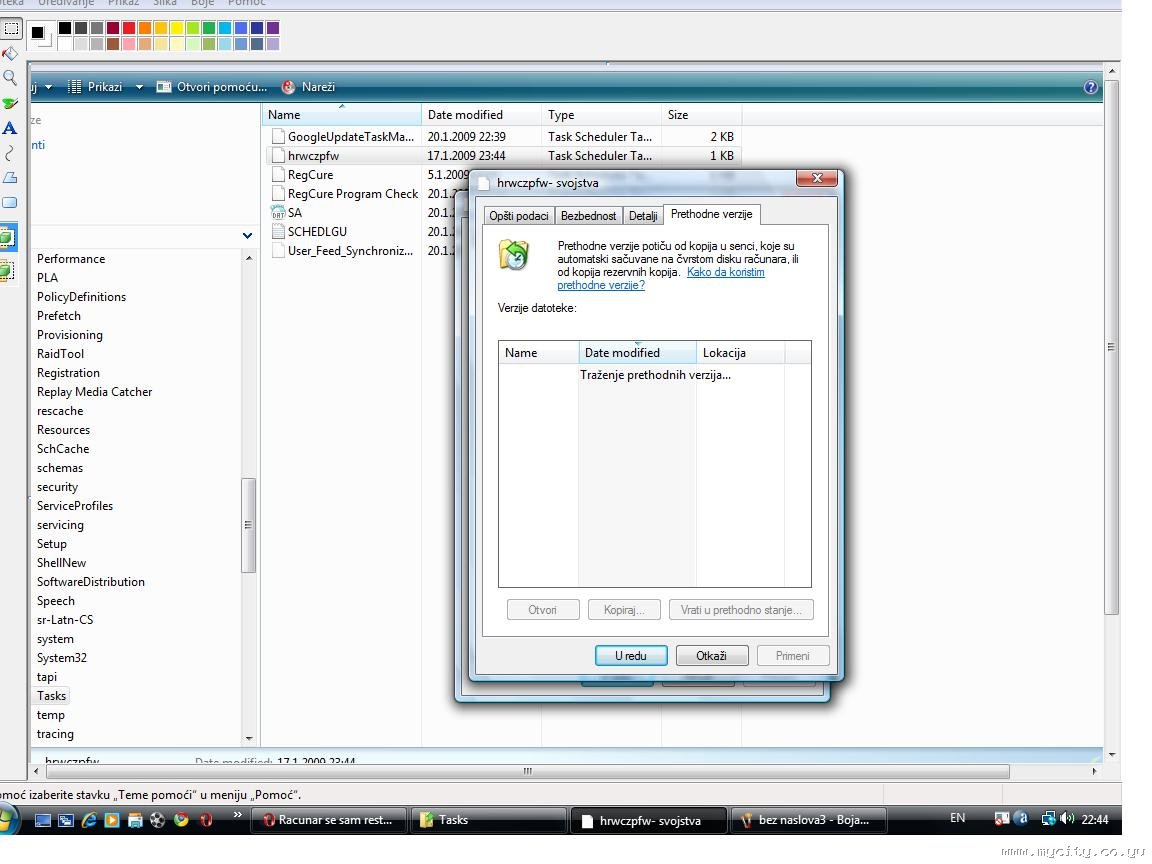The height and width of the screenshot is (864, 1152).
Task: Activate the text tool letter A
Action: tap(10, 129)
